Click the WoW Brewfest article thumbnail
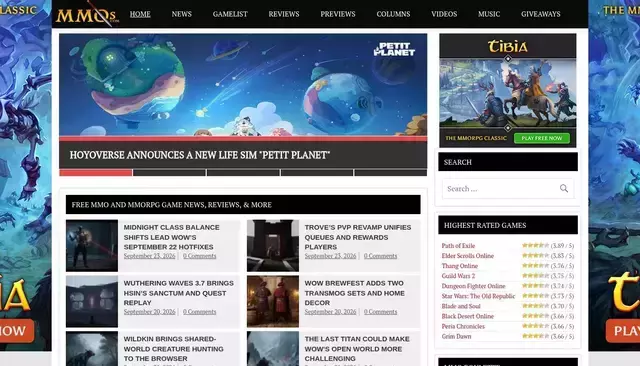This screenshot has height=366, width=640. point(273,302)
